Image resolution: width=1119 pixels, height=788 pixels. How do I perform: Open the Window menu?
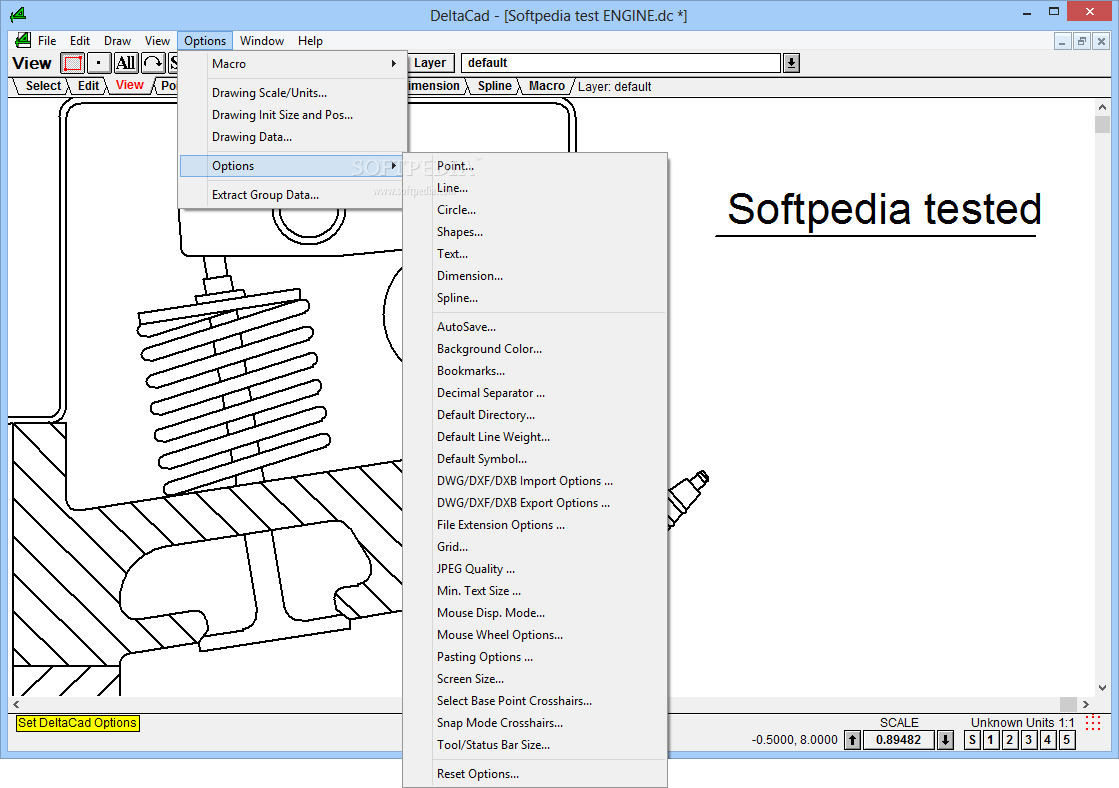(x=262, y=41)
